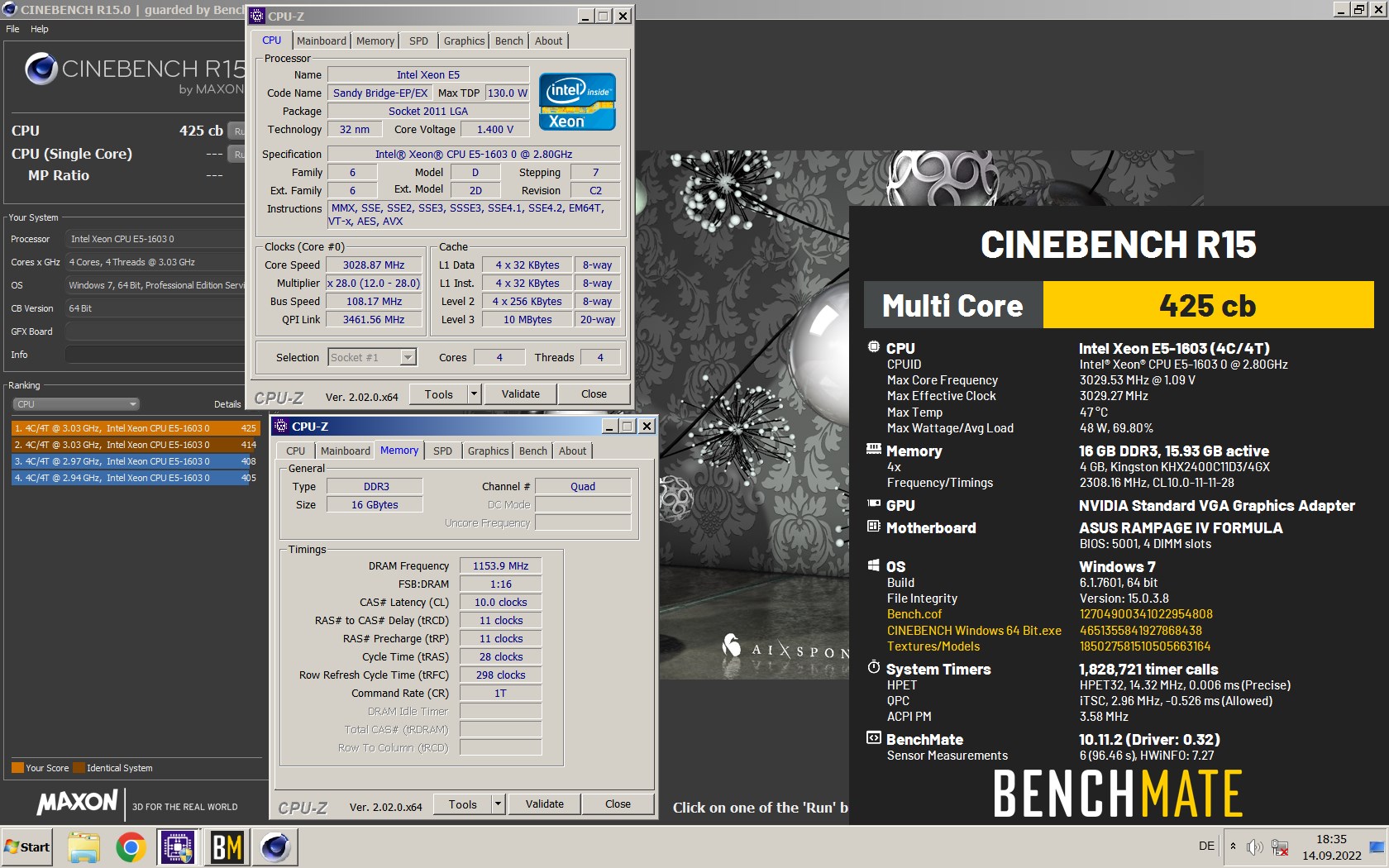
Task: Click Validate in upper CPU-Z
Action: coord(521,394)
